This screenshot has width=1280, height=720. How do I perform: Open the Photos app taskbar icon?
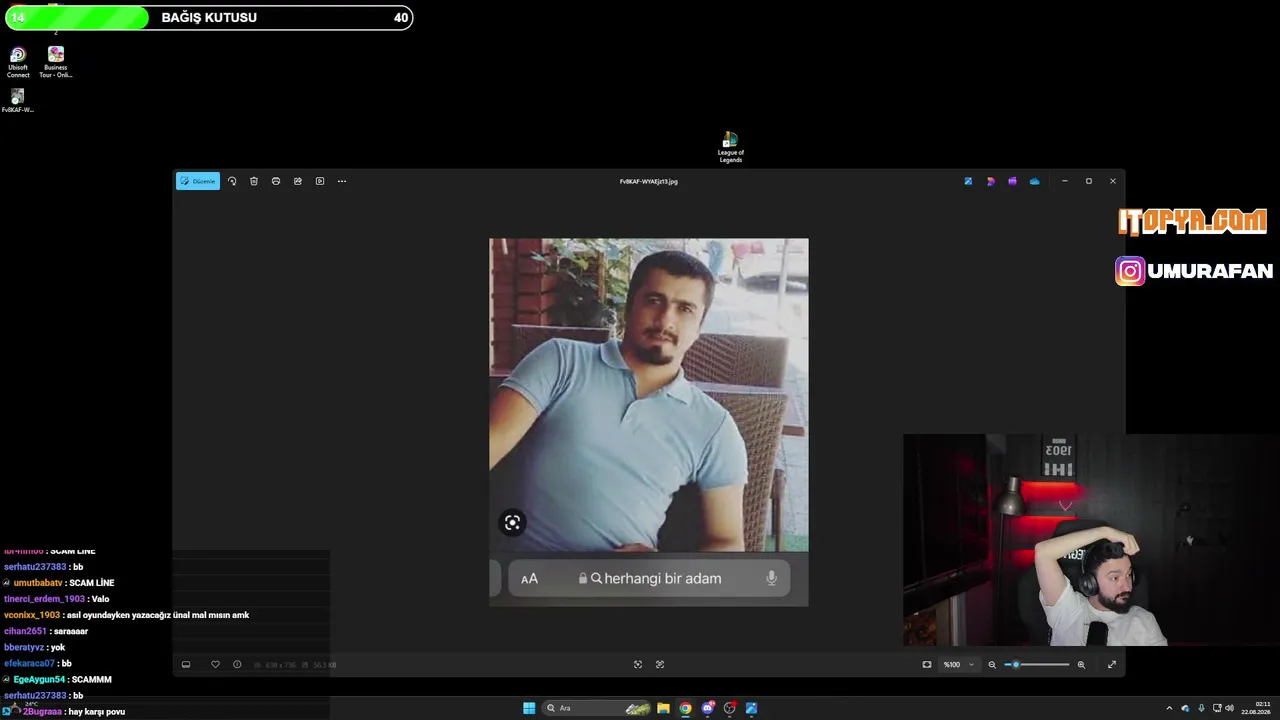pos(751,708)
